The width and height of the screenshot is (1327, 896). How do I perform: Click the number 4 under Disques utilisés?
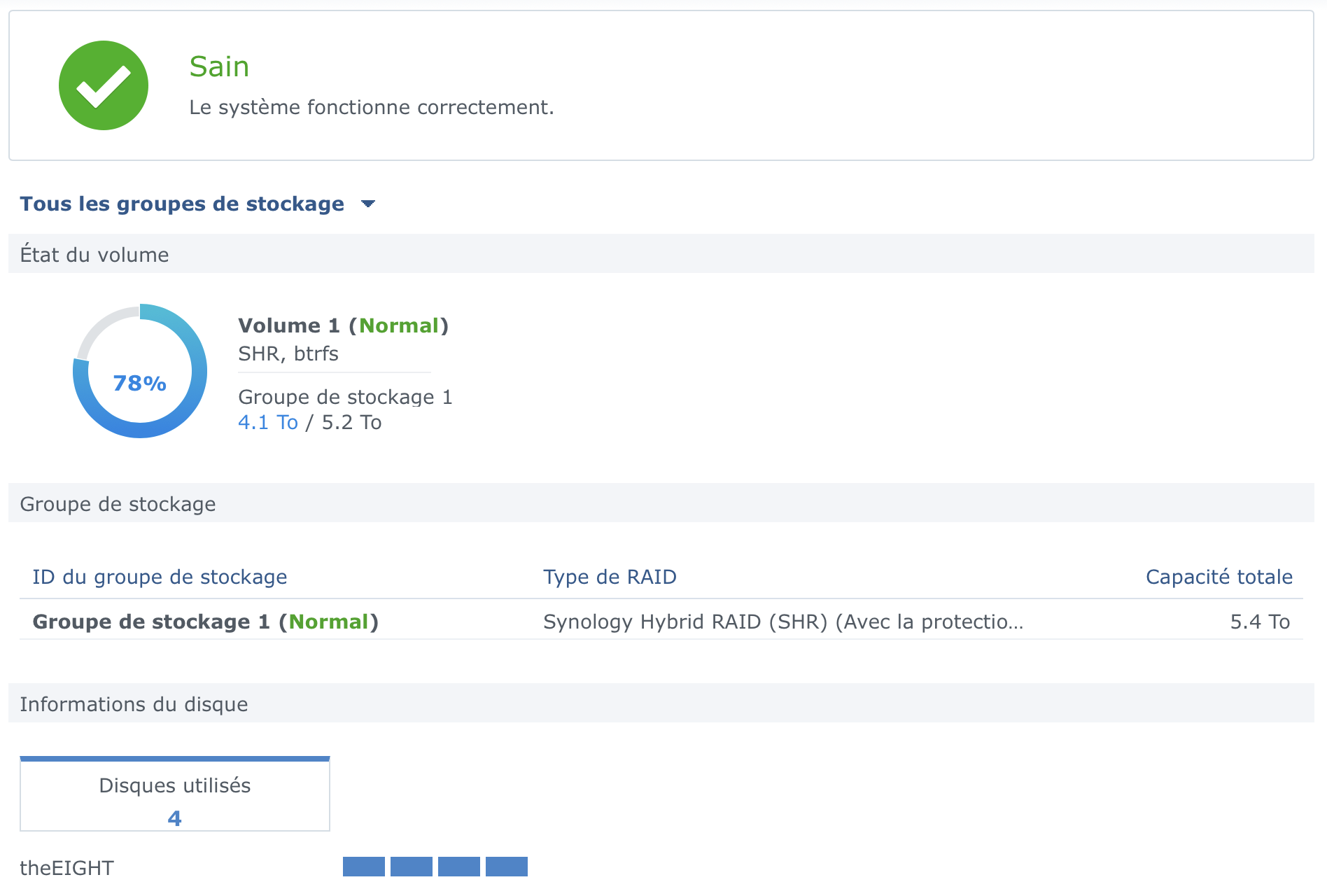point(175,818)
